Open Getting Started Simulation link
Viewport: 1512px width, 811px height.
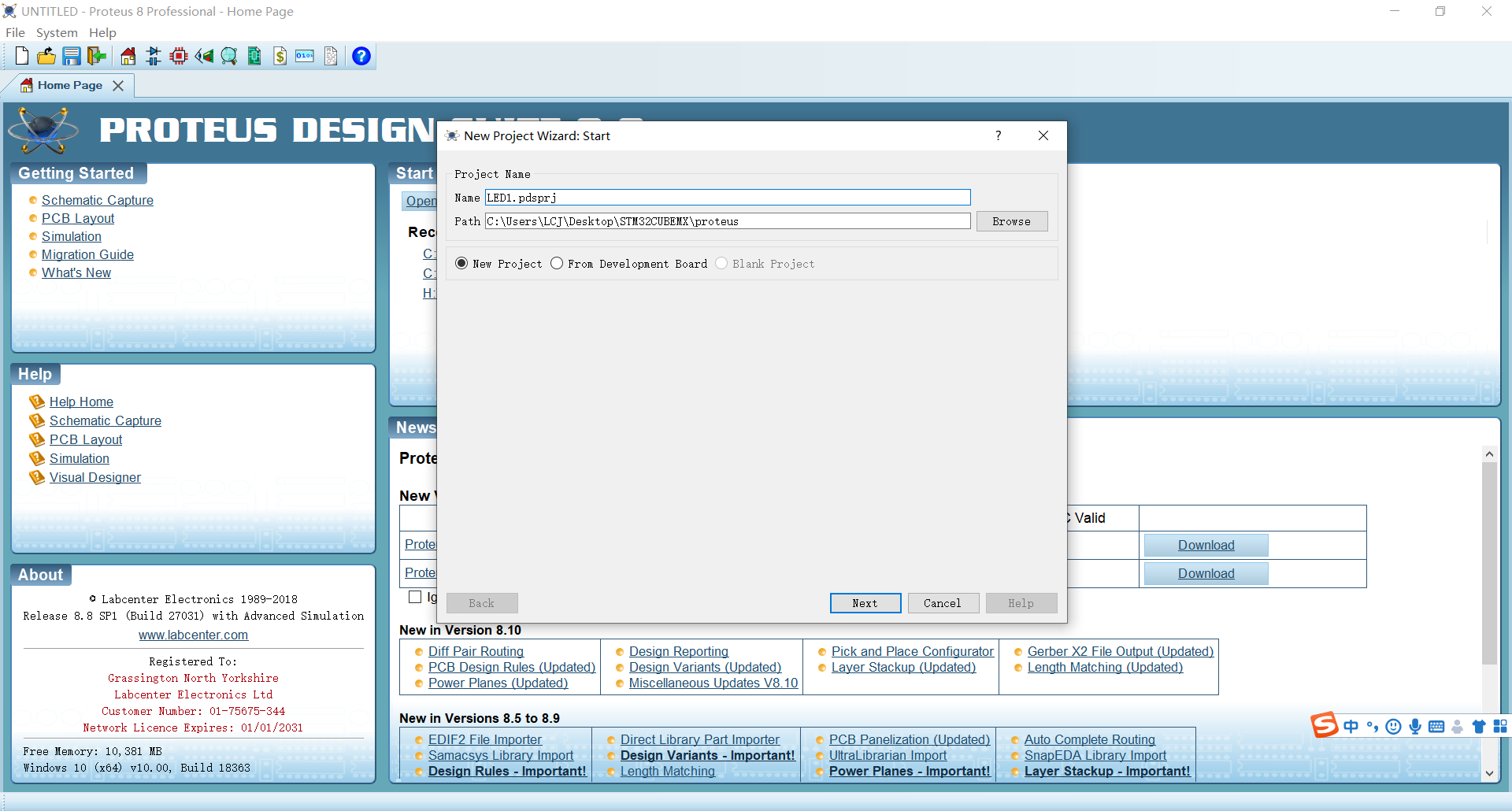pyautogui.click(x=72, y=236)
